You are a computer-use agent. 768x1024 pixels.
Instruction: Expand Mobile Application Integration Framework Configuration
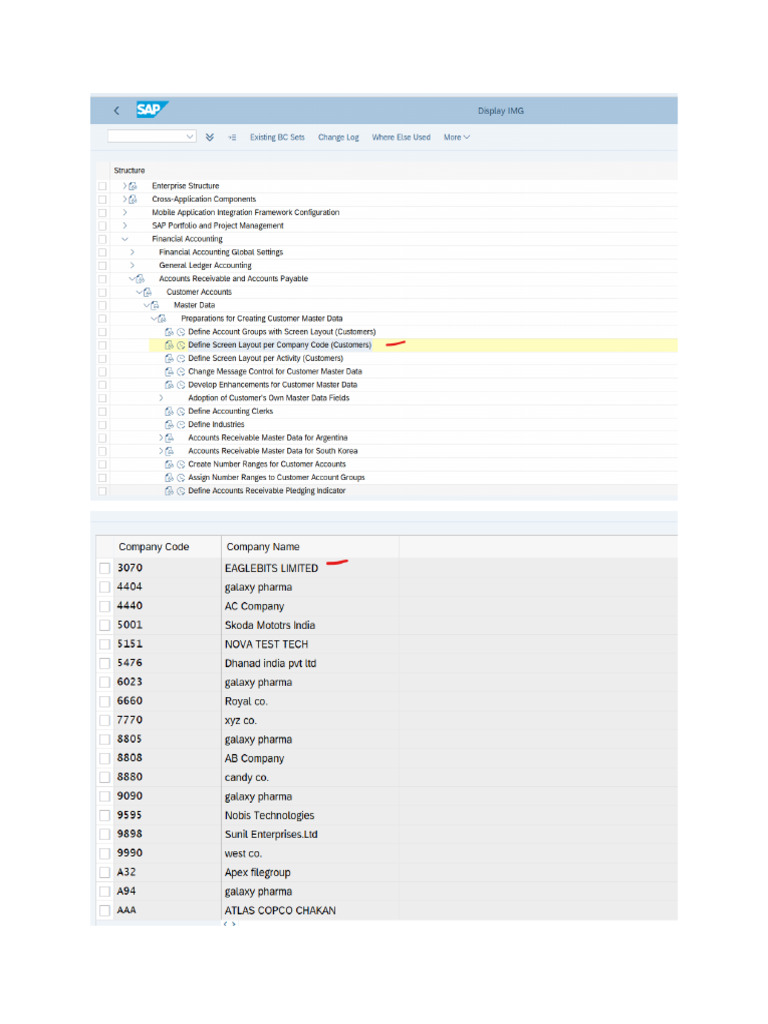tap(125, 212)
